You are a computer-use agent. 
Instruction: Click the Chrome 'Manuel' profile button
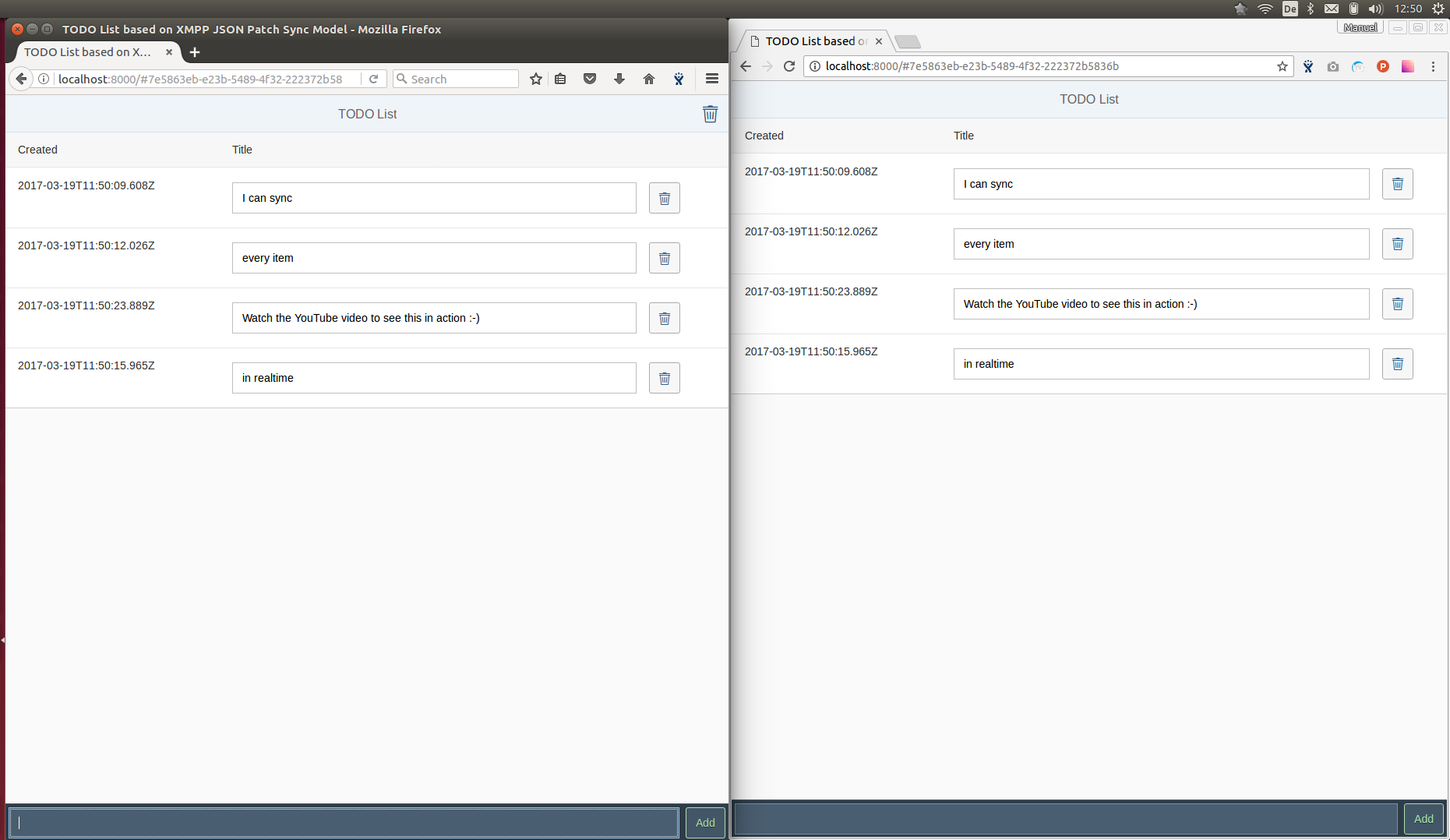(x=1360, y=27)
